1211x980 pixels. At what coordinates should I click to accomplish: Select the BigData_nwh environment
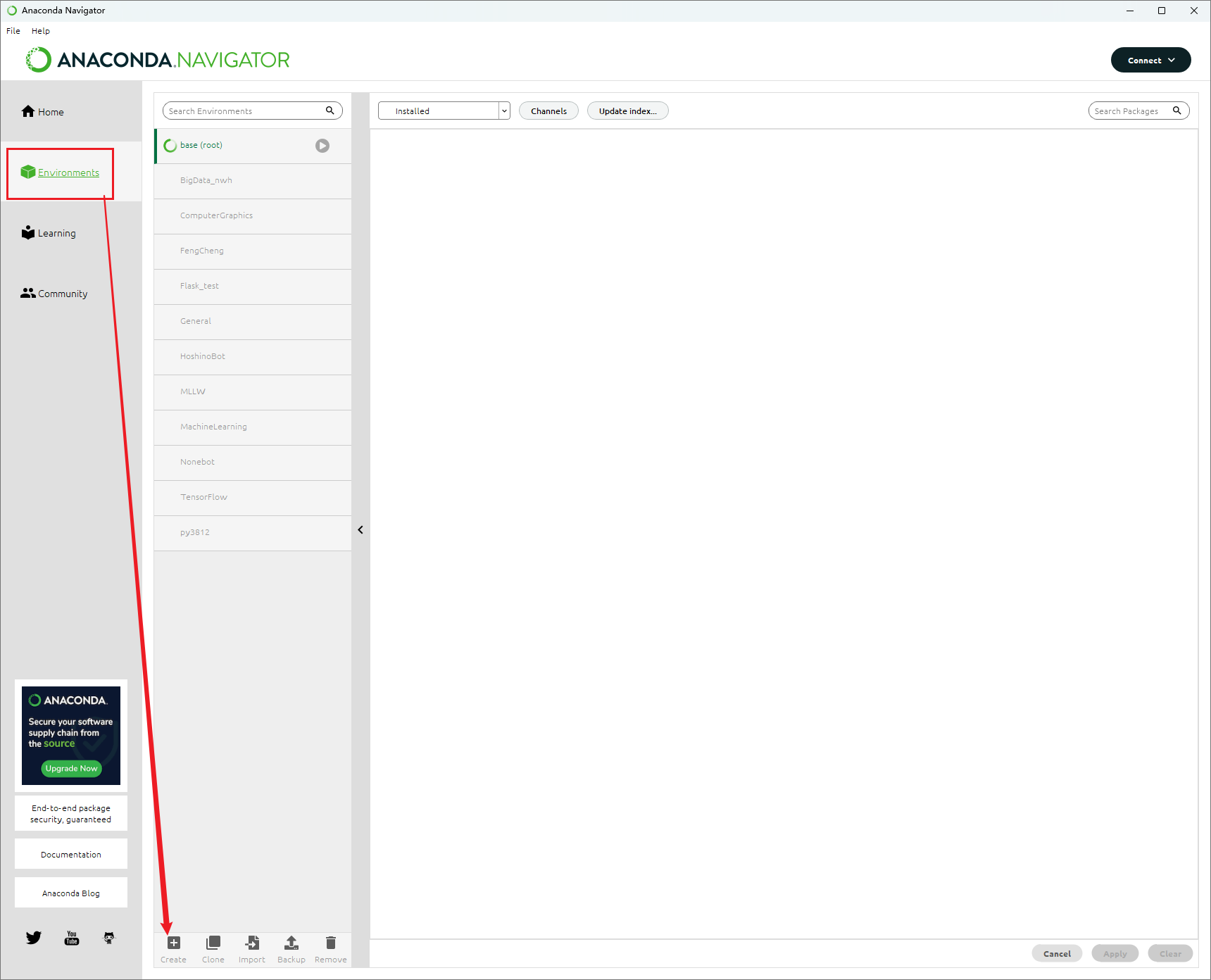tap(253, 181)
